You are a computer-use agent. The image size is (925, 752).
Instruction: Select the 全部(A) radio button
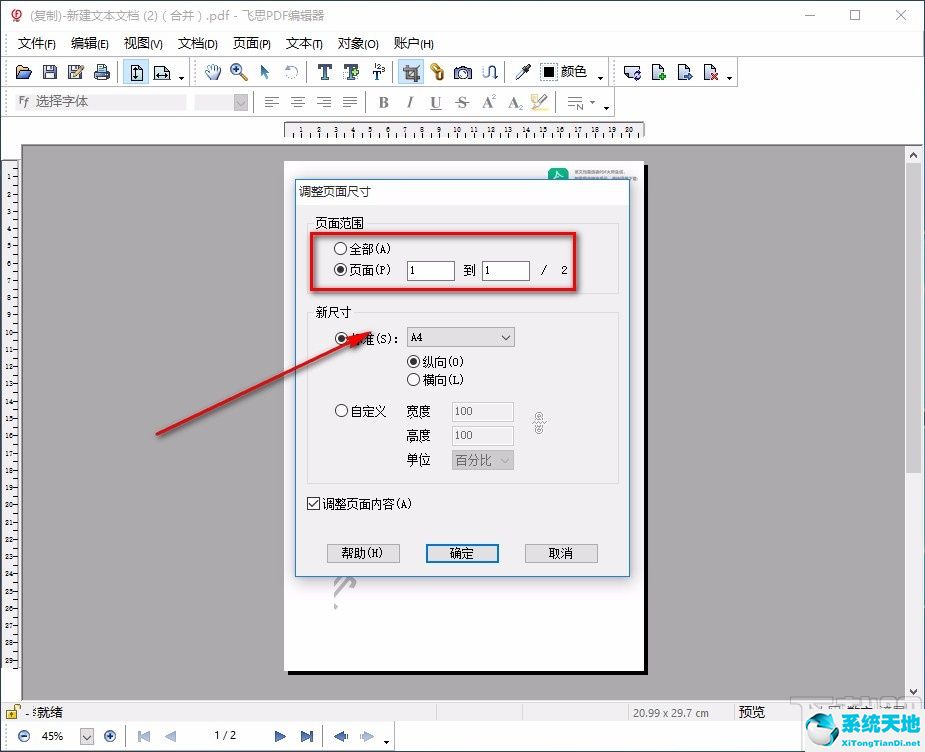(341, 249)
